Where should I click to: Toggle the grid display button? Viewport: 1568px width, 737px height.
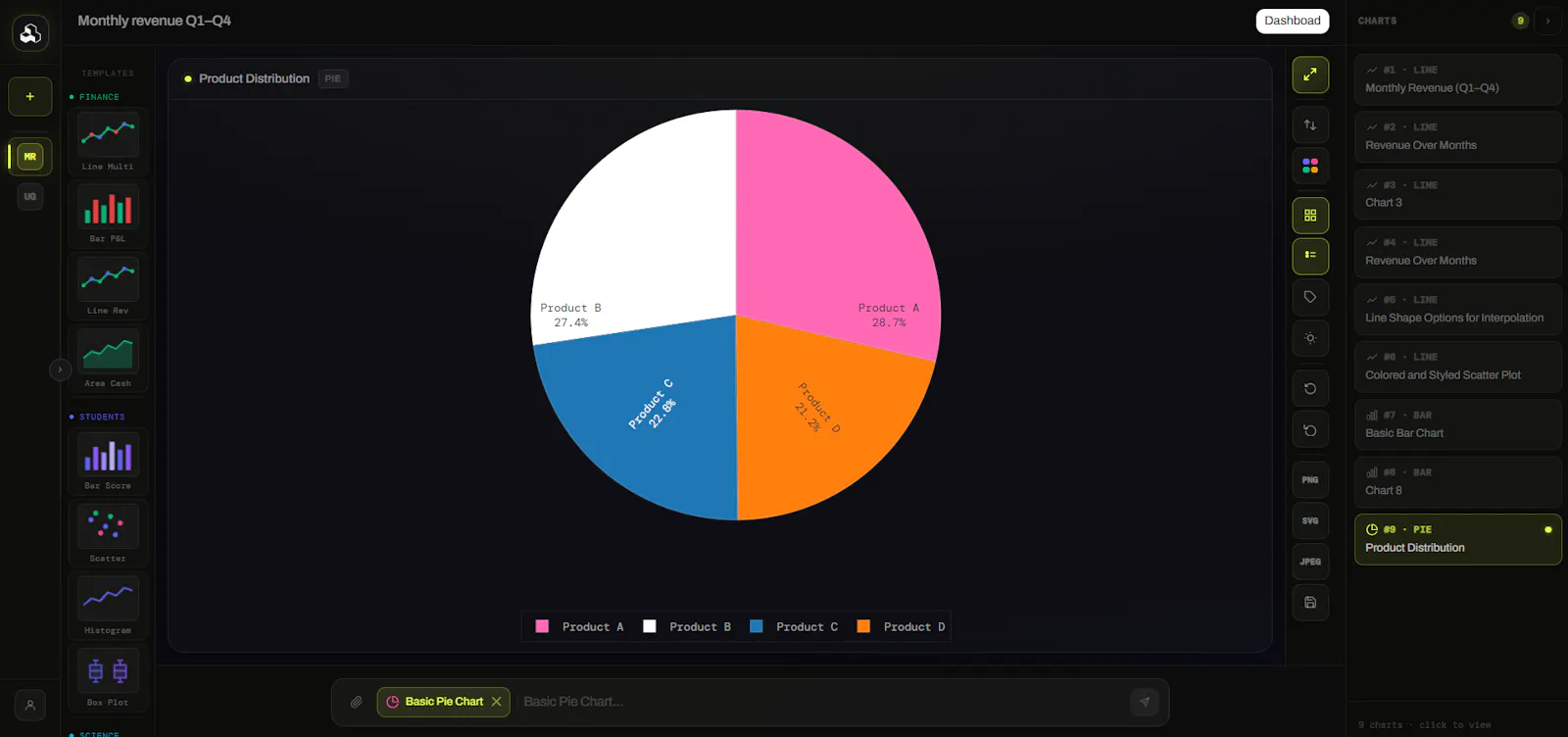coord(1310,216)
